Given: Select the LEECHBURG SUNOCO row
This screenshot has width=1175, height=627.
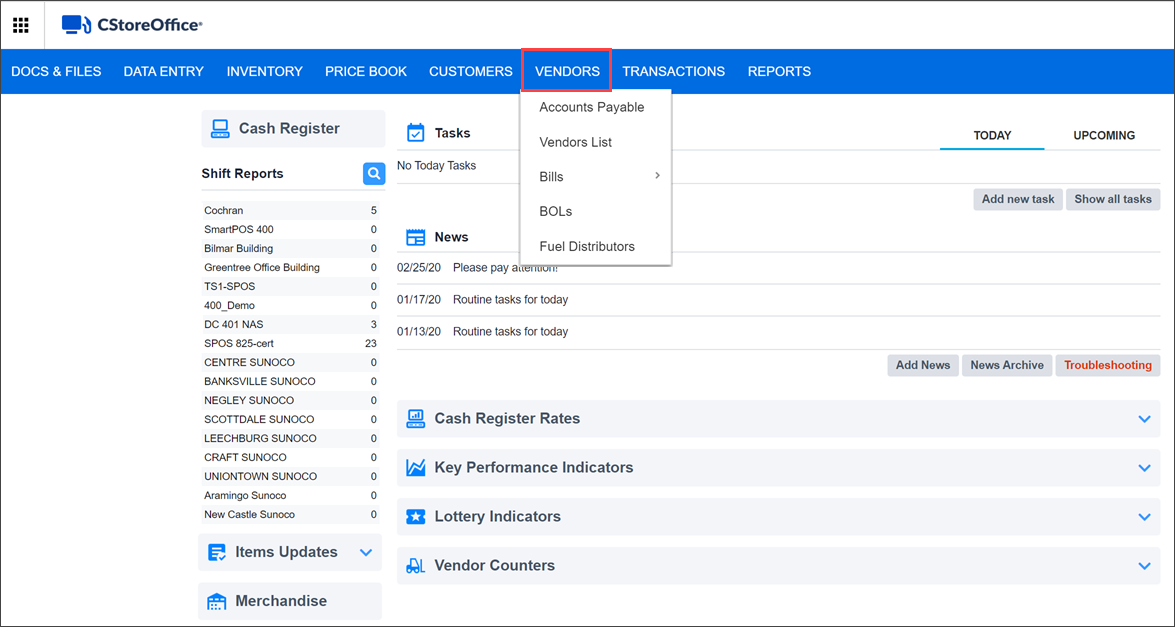Looking at the screenshot, I should [x=291, y=438].
